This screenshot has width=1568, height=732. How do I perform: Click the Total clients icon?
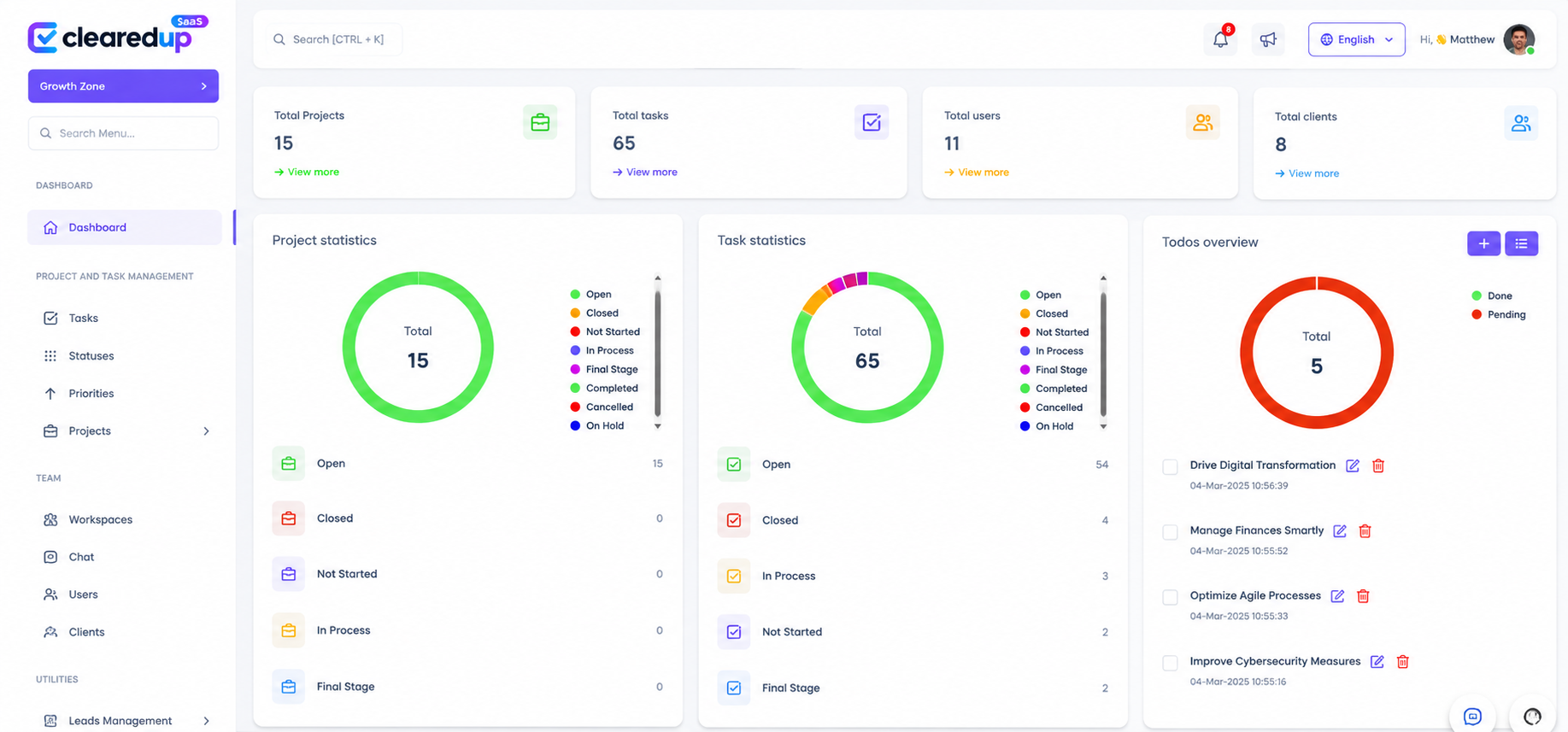(1521, 123)
